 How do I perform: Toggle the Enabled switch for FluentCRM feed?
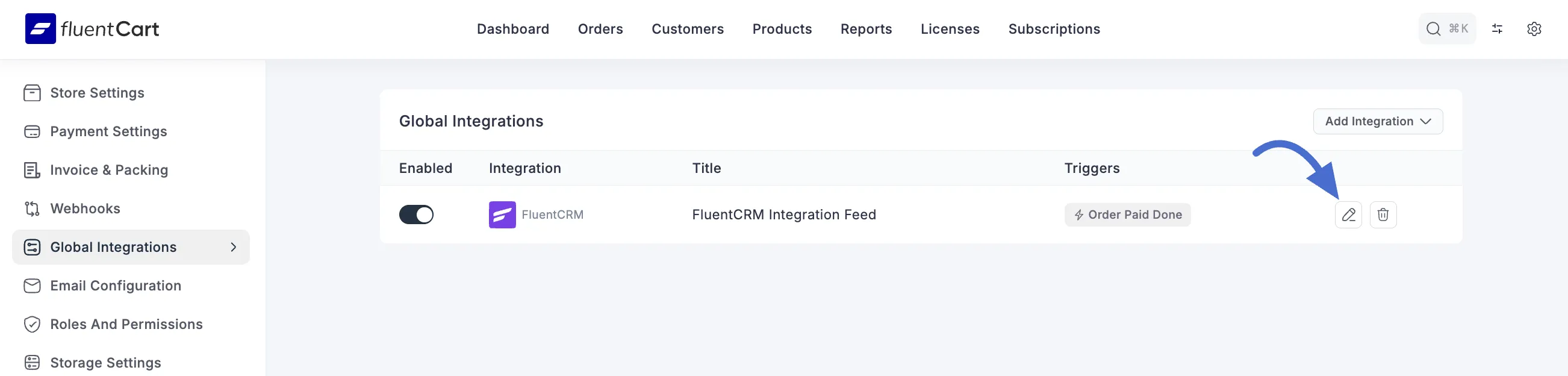tap(415, 215)
